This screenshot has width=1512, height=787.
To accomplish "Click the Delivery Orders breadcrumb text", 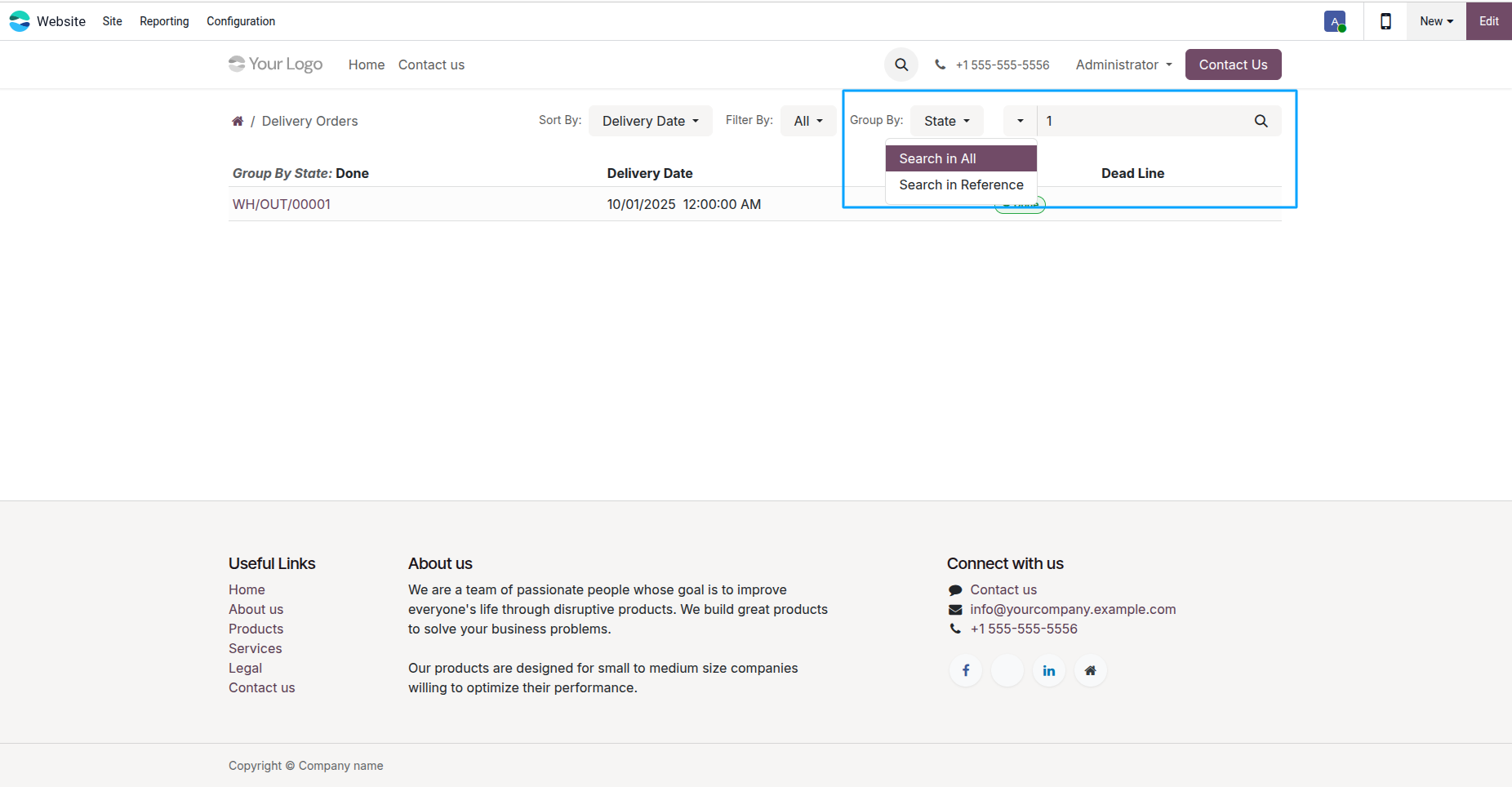I will pos(309,121).
